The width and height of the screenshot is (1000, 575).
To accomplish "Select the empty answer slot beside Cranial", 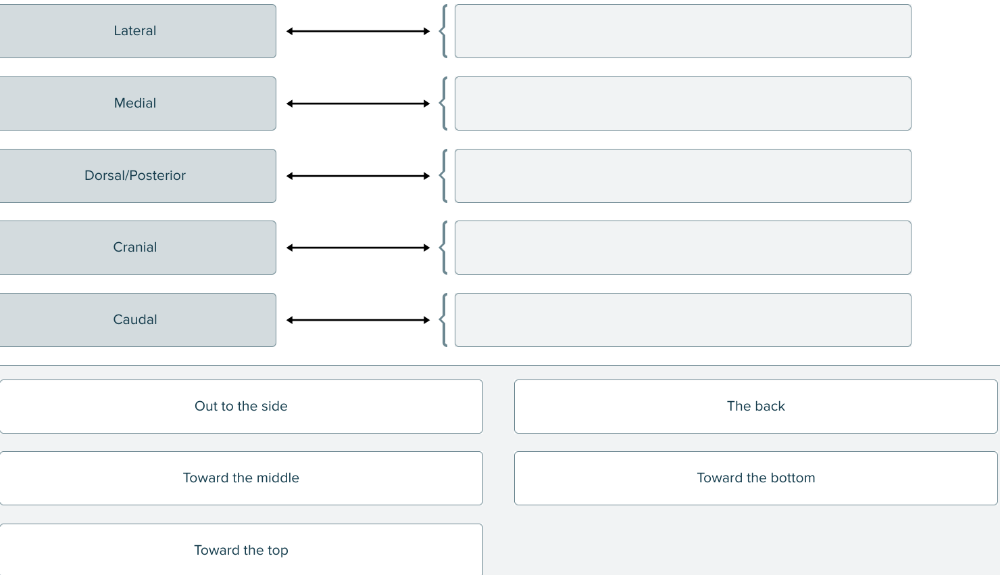I will 683,248.
